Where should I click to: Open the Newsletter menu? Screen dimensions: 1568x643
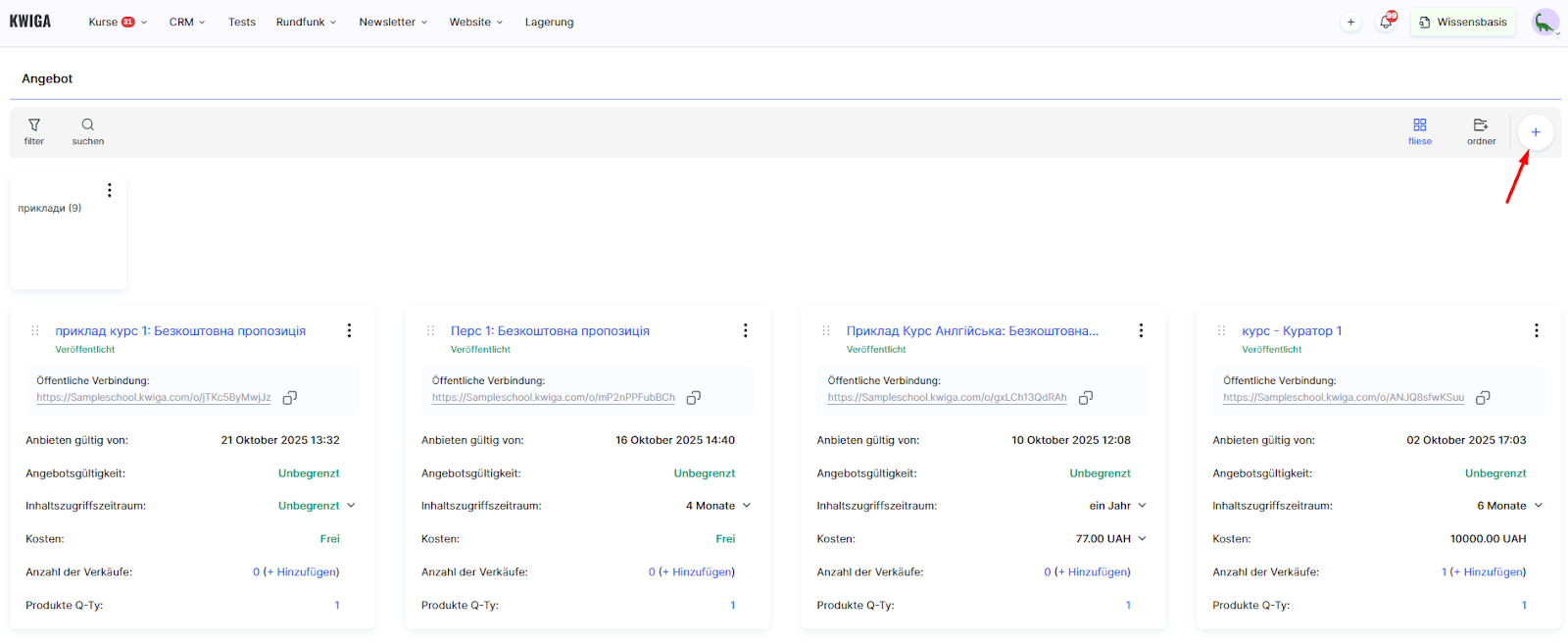(392, 23)
